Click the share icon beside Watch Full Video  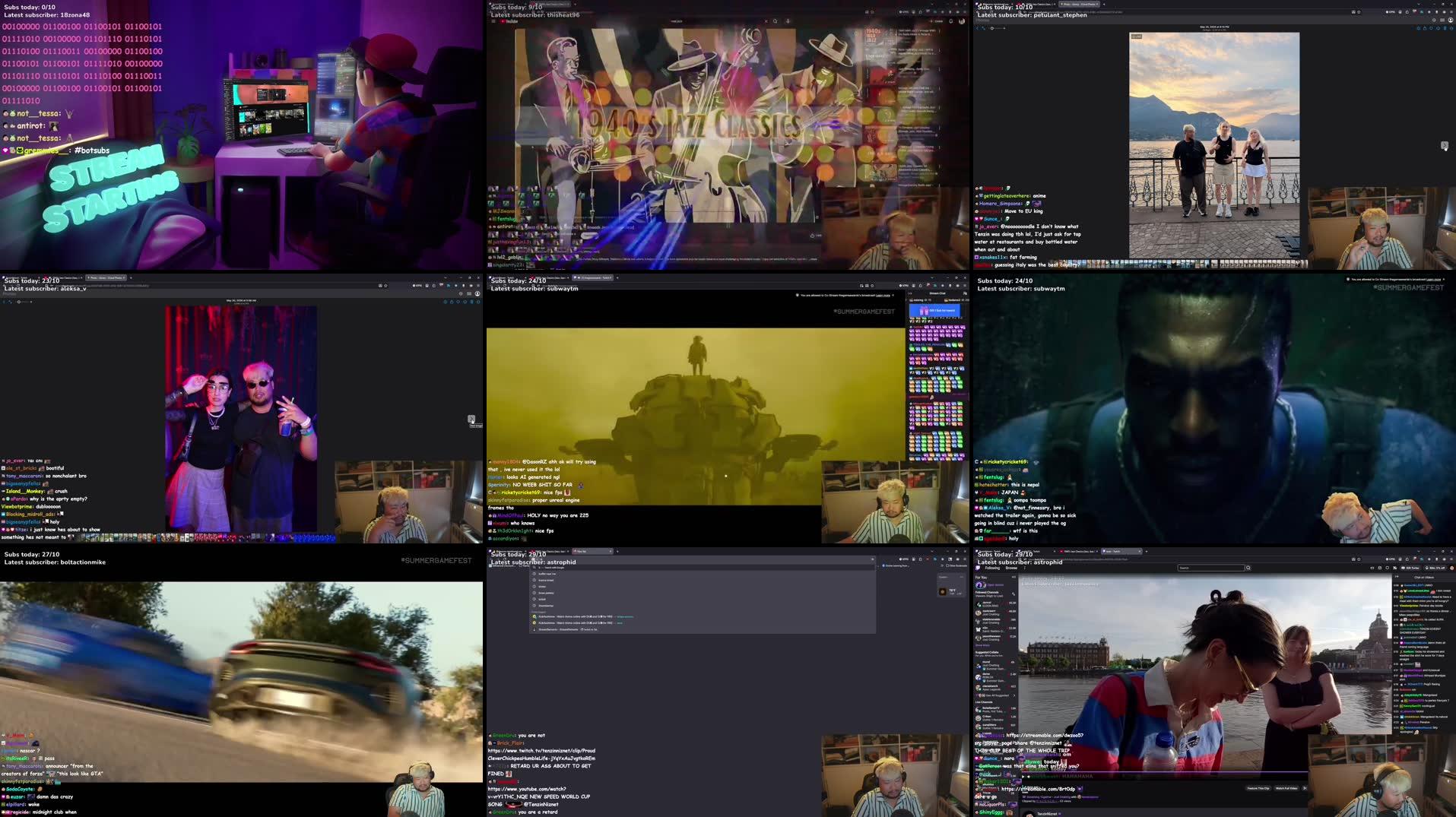(1305, 788)
